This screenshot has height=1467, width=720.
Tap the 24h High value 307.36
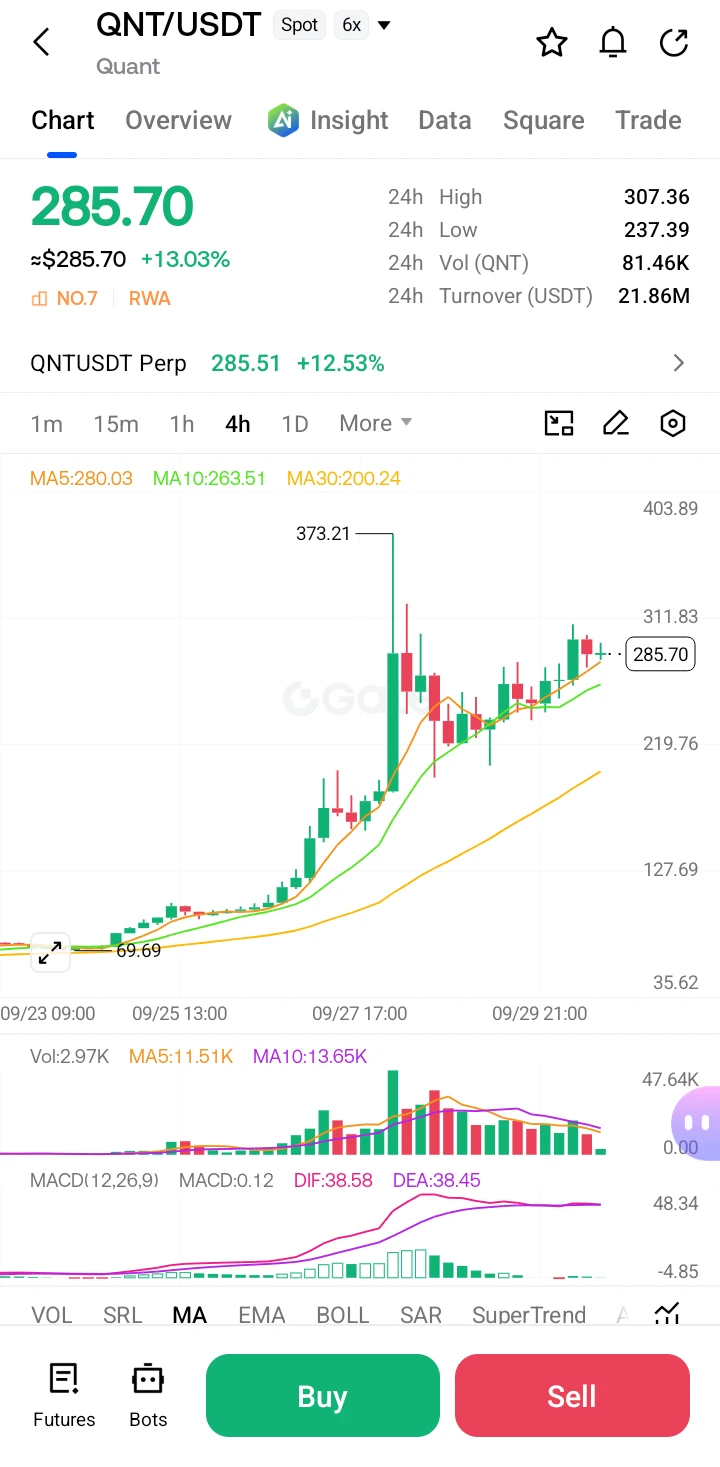point(657,197)
